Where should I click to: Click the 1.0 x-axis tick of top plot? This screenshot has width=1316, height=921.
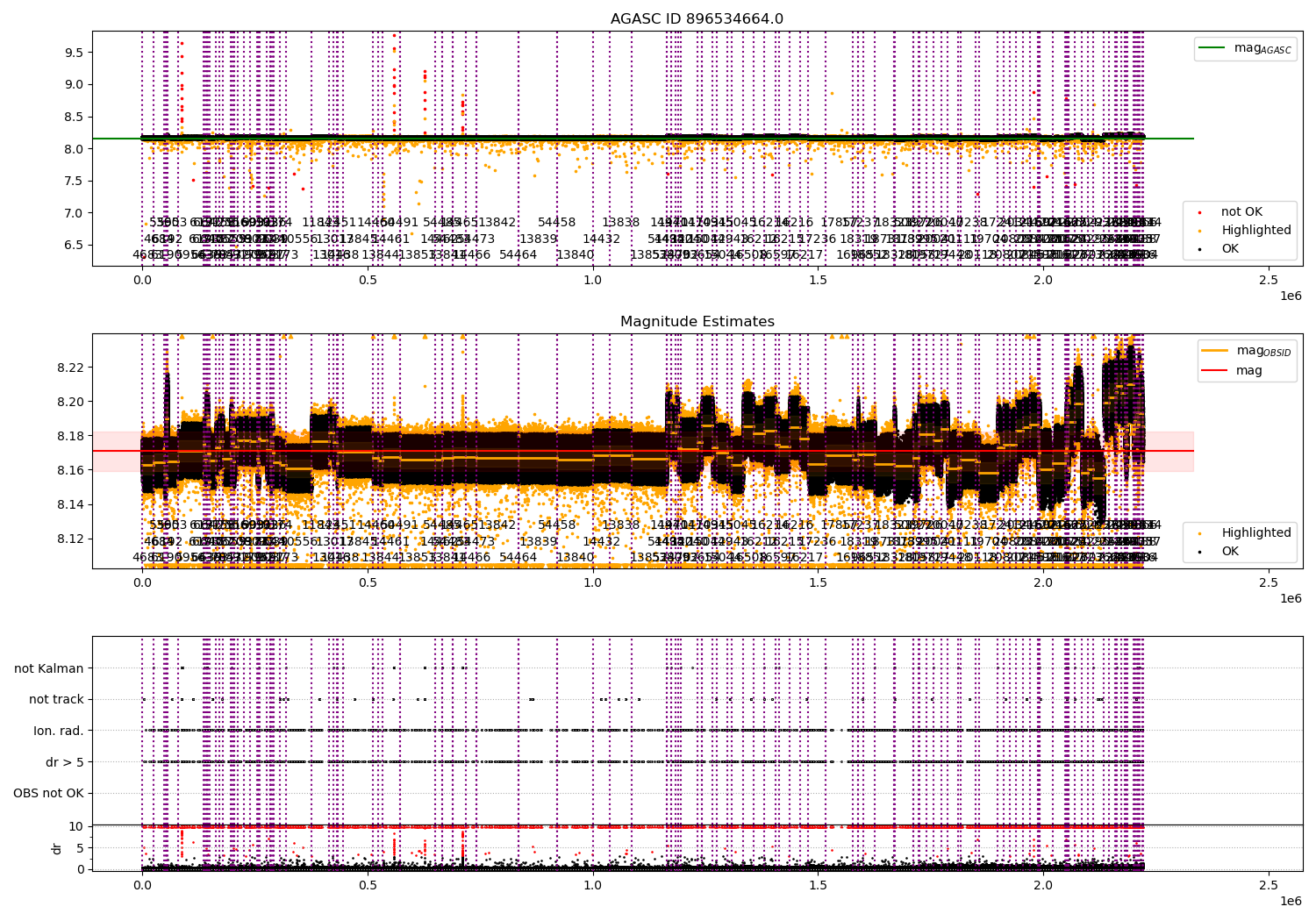592,280
